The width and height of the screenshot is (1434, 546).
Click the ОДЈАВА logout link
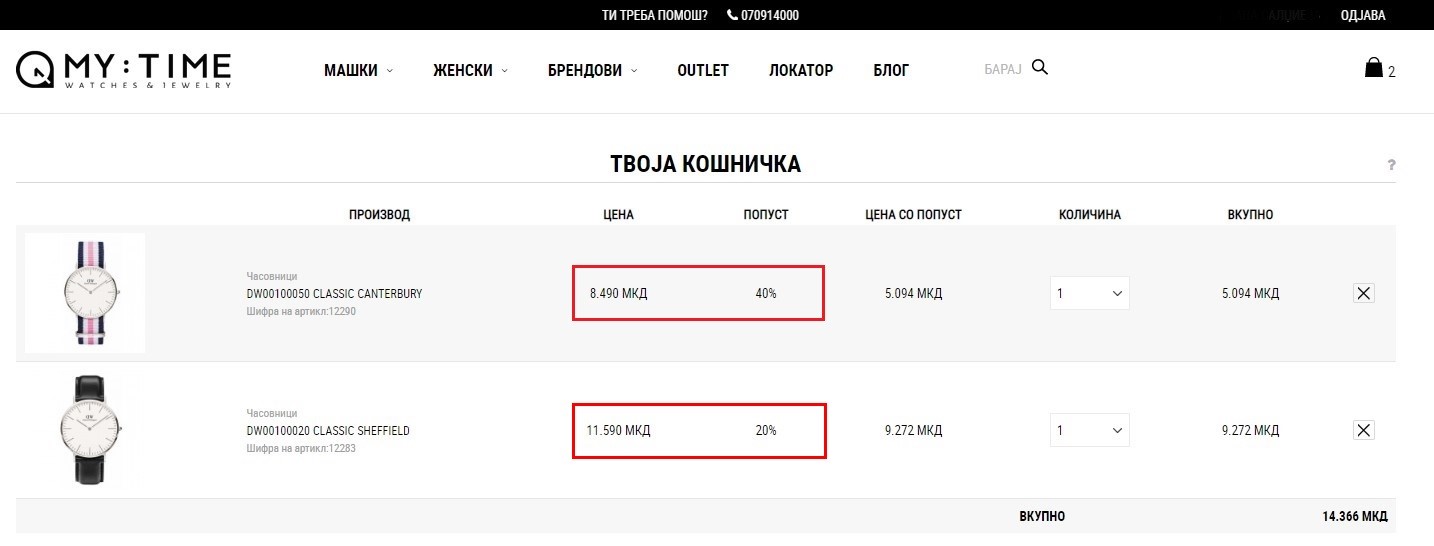[1362, 15]
